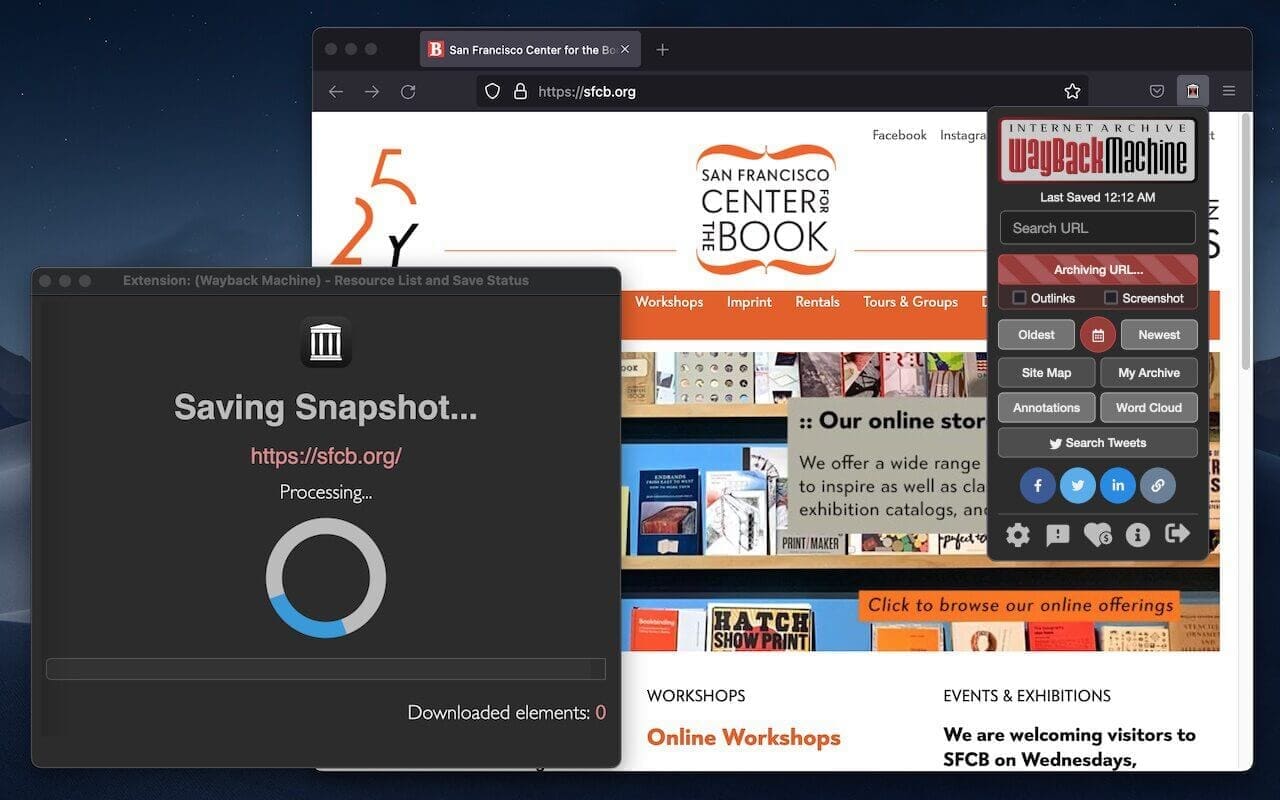Click the Search Tweets button
Screen dimensions: 1280x800
(x=1098, y=443)
